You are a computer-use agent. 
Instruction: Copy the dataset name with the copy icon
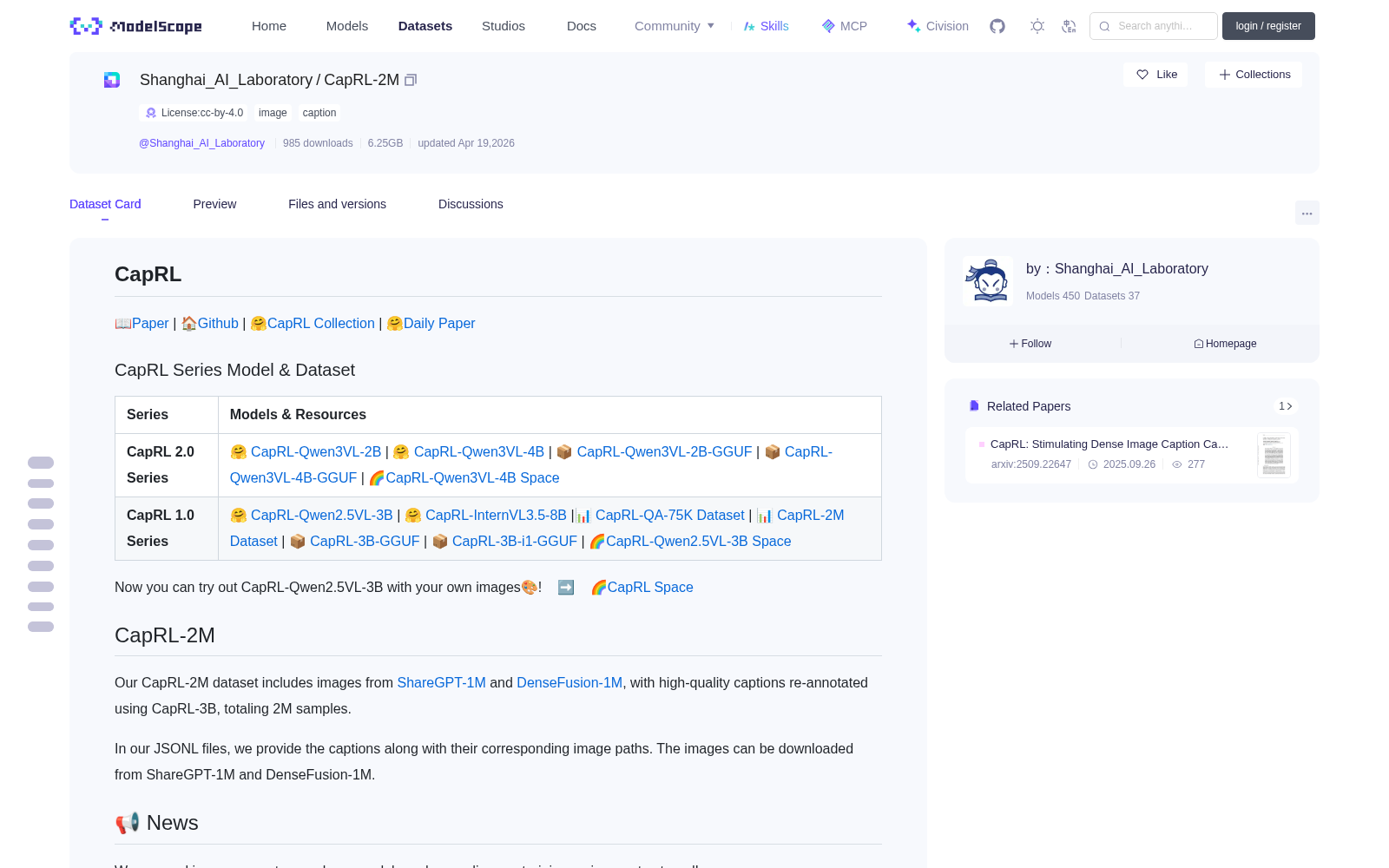[x=411, y=80]
